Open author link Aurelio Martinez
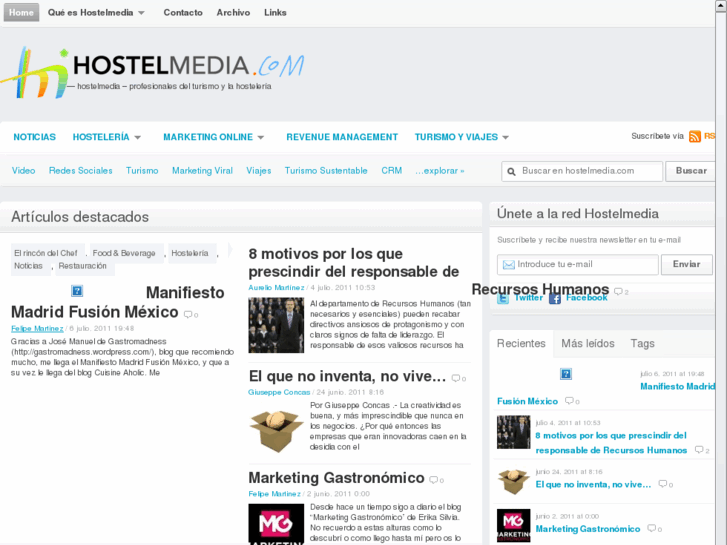 click(276, 288)
